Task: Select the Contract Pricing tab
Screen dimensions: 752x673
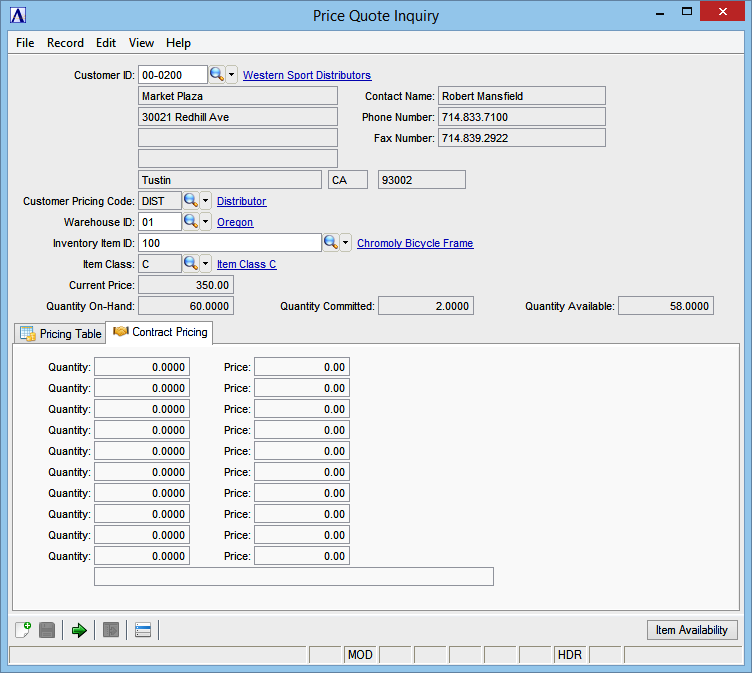Action: [x=160, y=332]
